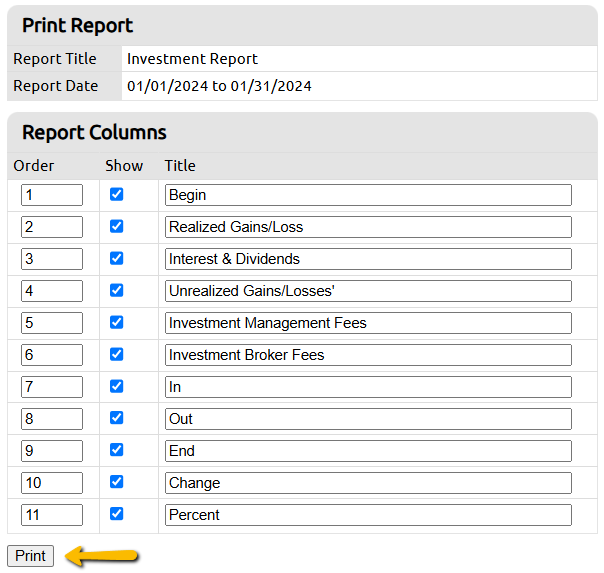Click the Title column header
This screenshot has height=573, width=604.
[180, 166]
